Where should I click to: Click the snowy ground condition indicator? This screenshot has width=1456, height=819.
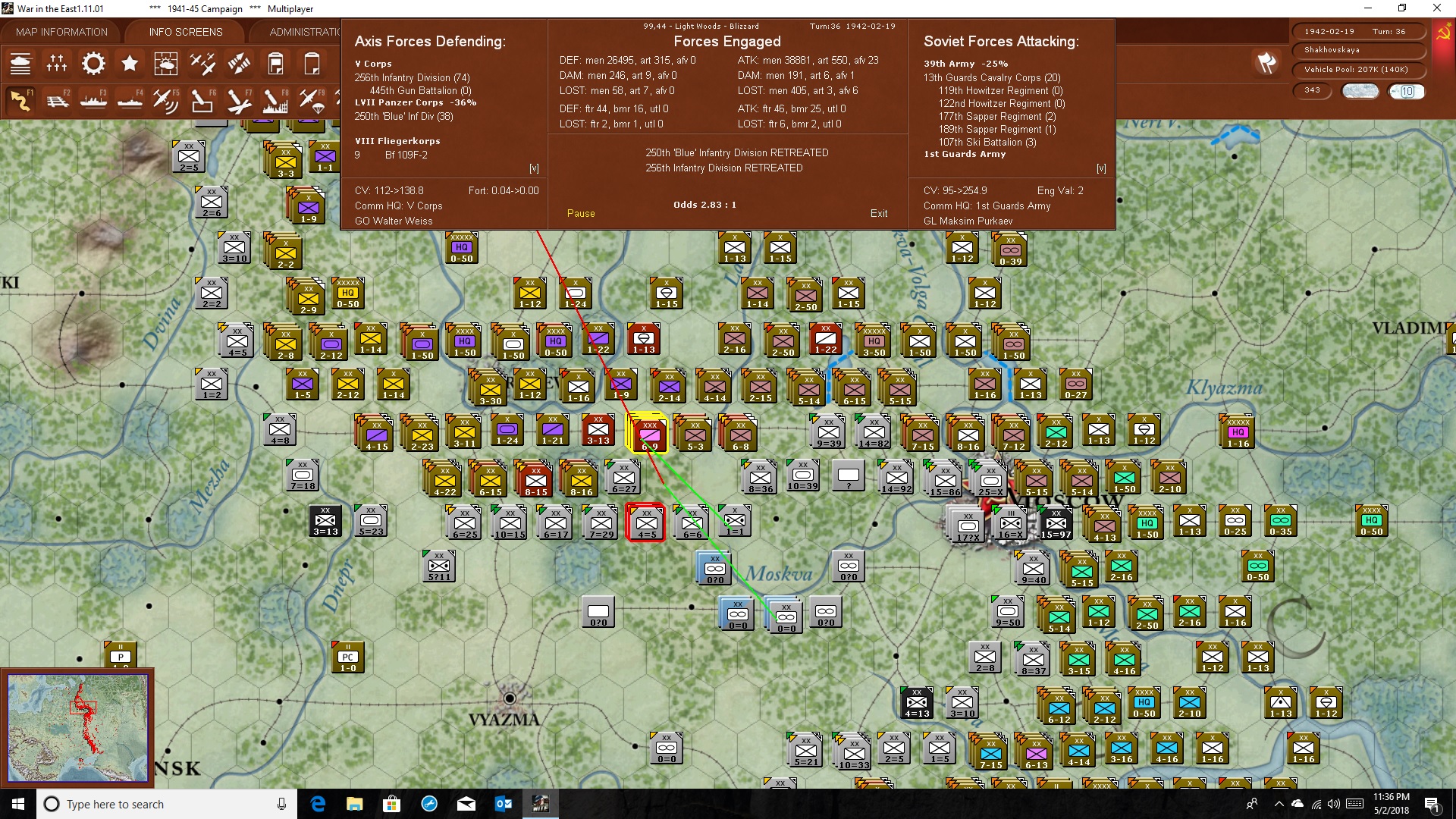click(x=1360, y=91)
